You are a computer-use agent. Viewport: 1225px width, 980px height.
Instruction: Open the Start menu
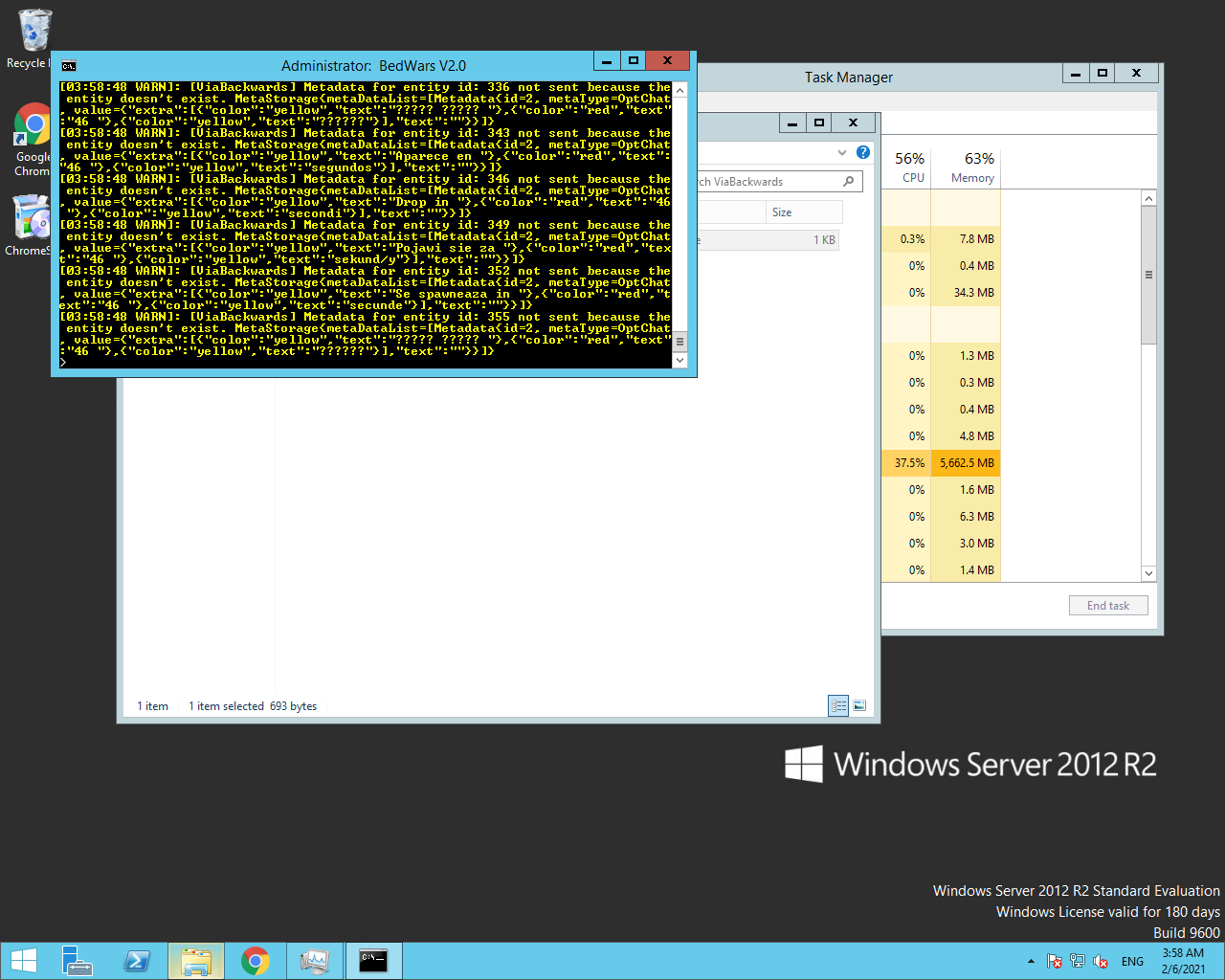tap(23, 961)
